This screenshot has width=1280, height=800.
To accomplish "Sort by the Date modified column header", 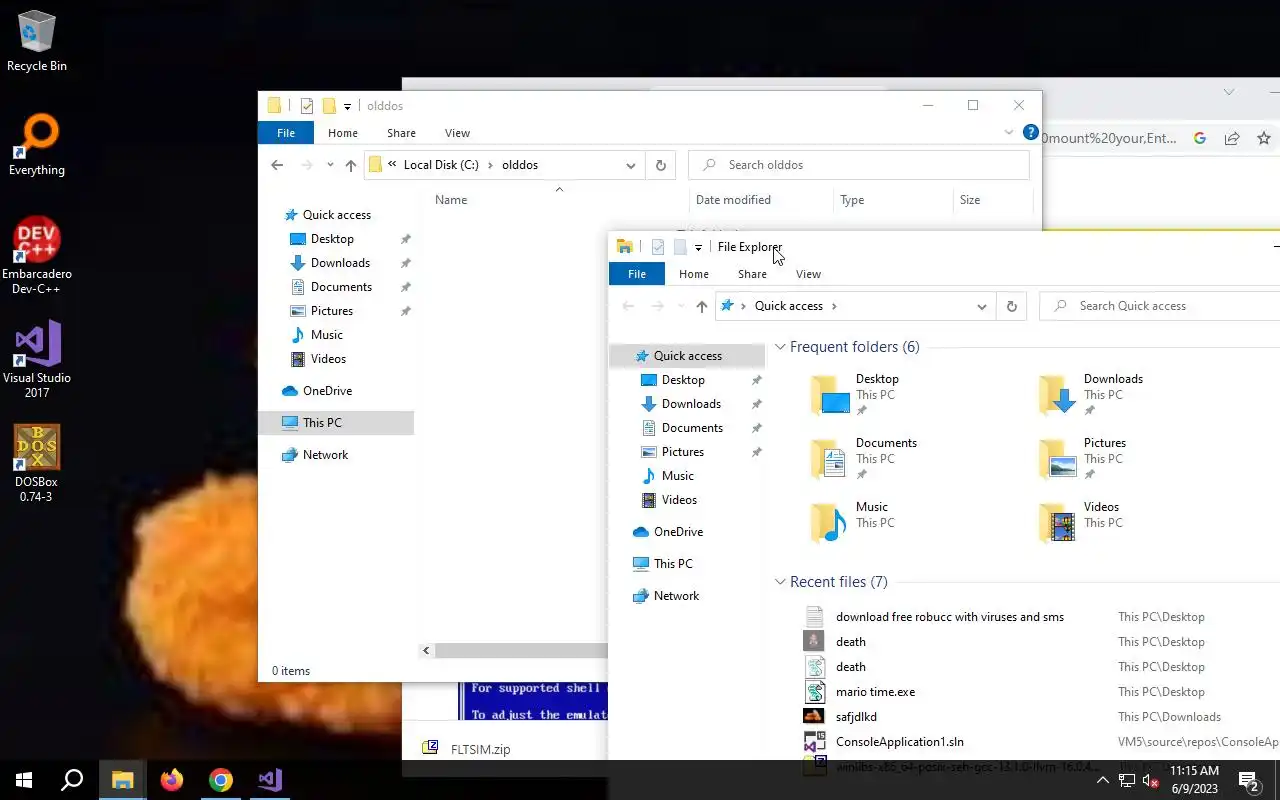I will point(733,200).
